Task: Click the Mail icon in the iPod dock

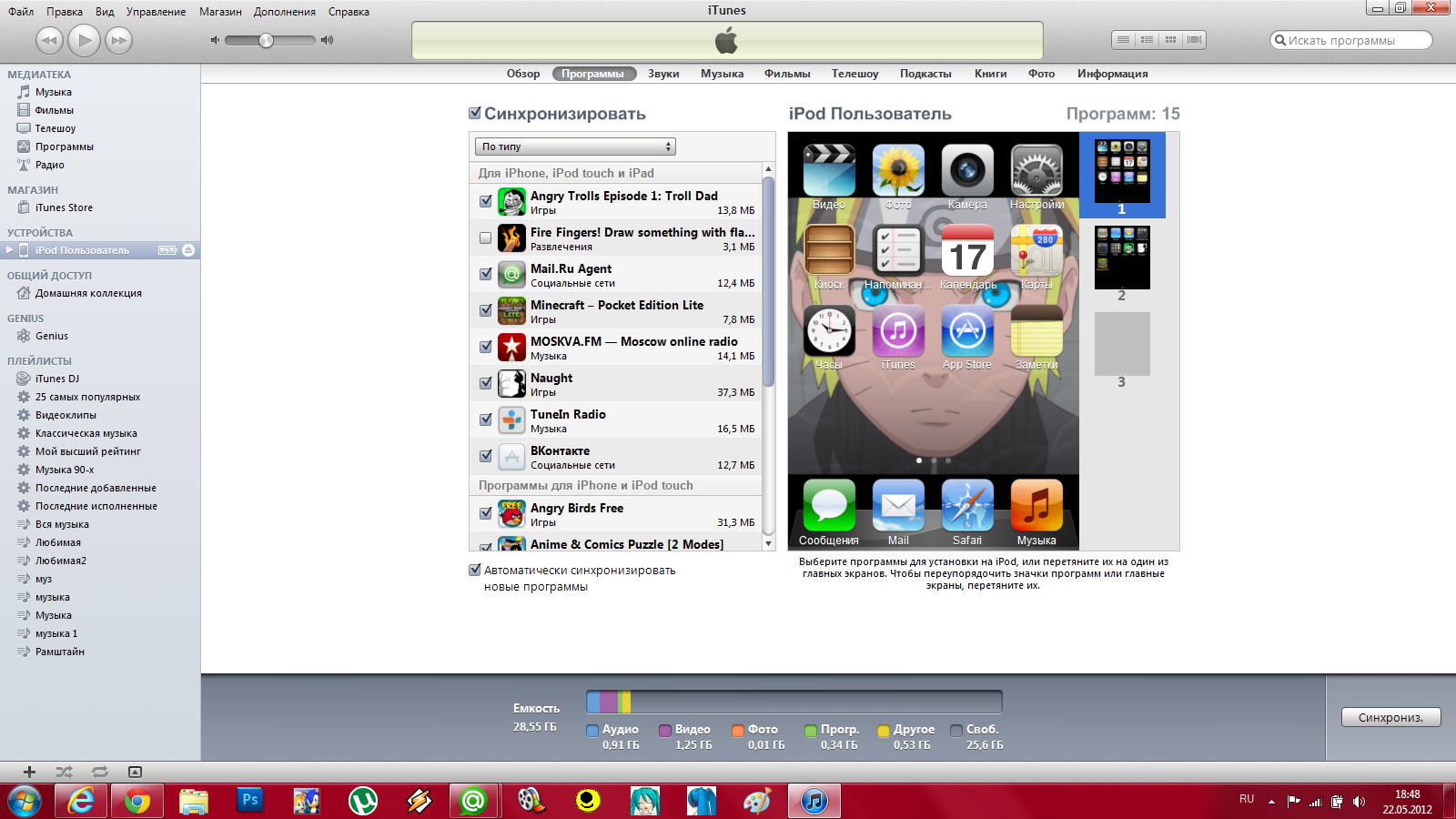Action: coord(898,505)
